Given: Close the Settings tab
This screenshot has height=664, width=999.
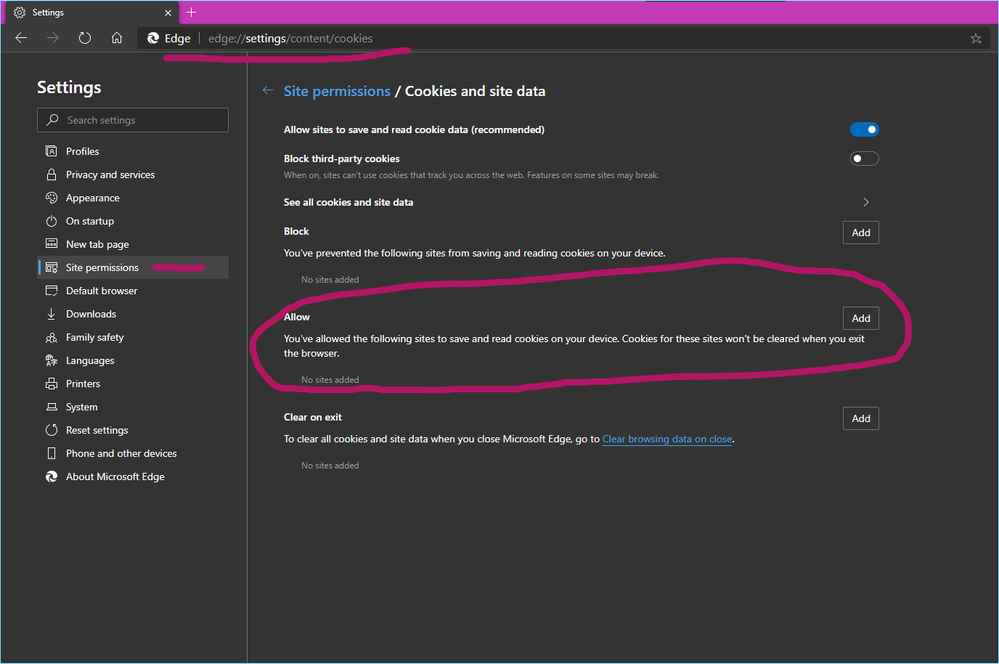Looking at the screenshot, I should [168, 13].
